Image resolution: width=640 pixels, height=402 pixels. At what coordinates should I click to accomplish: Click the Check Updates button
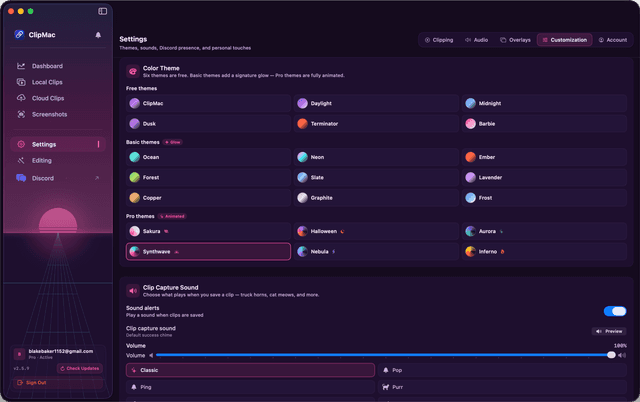point(80,369)
